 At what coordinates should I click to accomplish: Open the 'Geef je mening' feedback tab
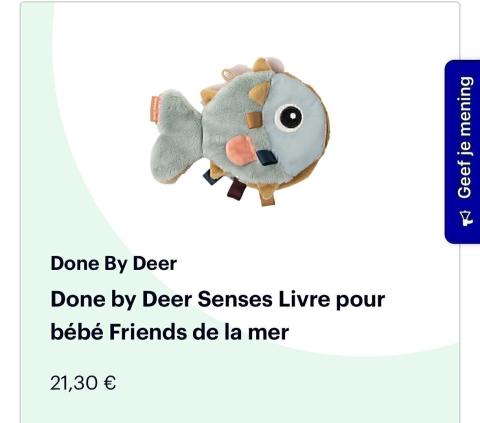coord(462,152)
